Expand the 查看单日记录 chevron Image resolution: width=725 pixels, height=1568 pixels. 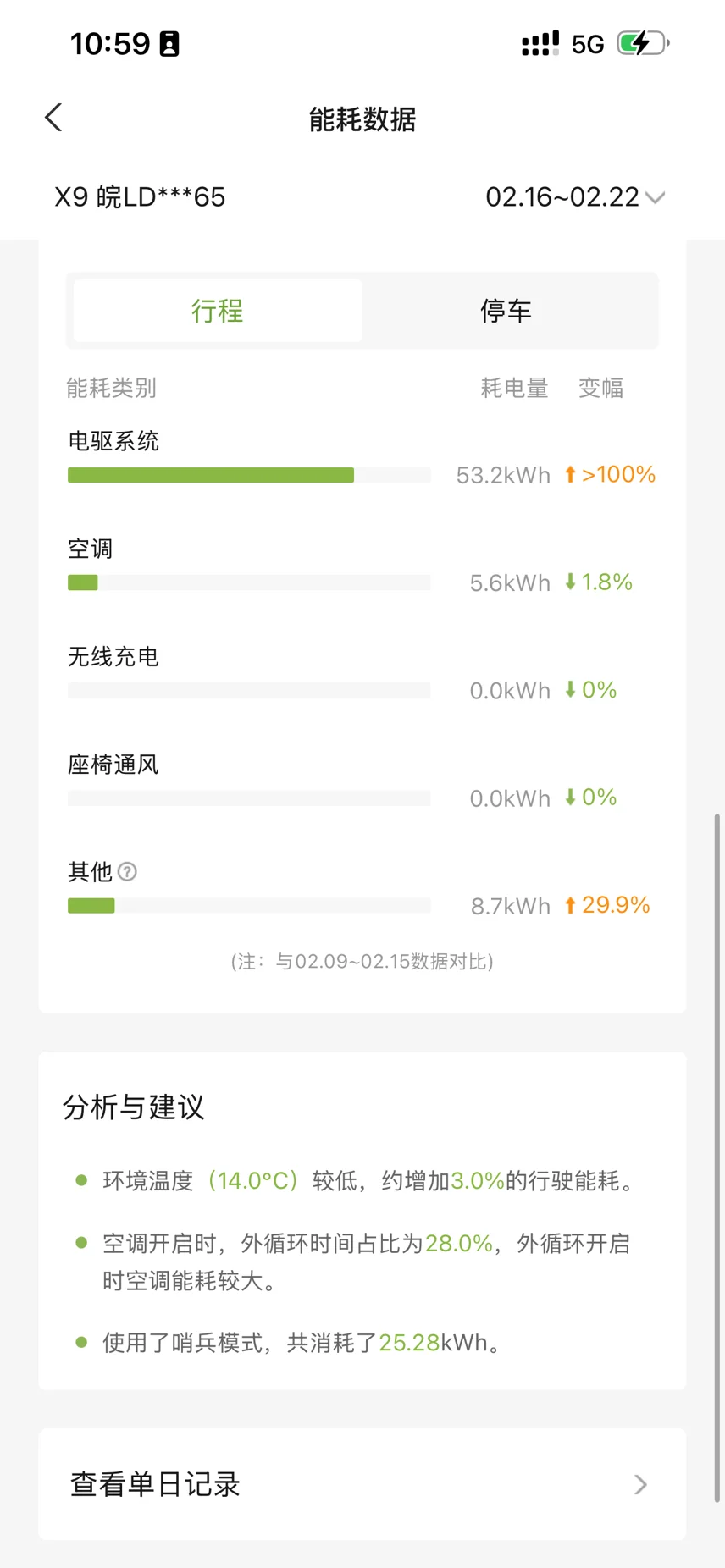tap(640, 1484)
